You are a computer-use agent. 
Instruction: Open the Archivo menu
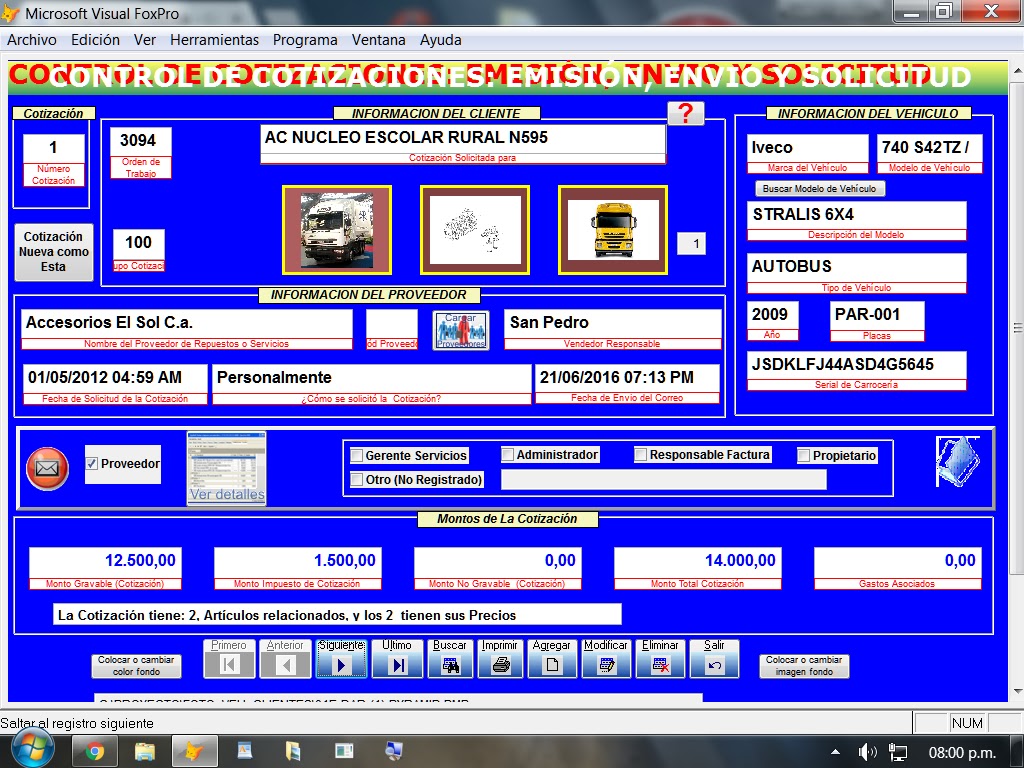[x=32, y=40]
